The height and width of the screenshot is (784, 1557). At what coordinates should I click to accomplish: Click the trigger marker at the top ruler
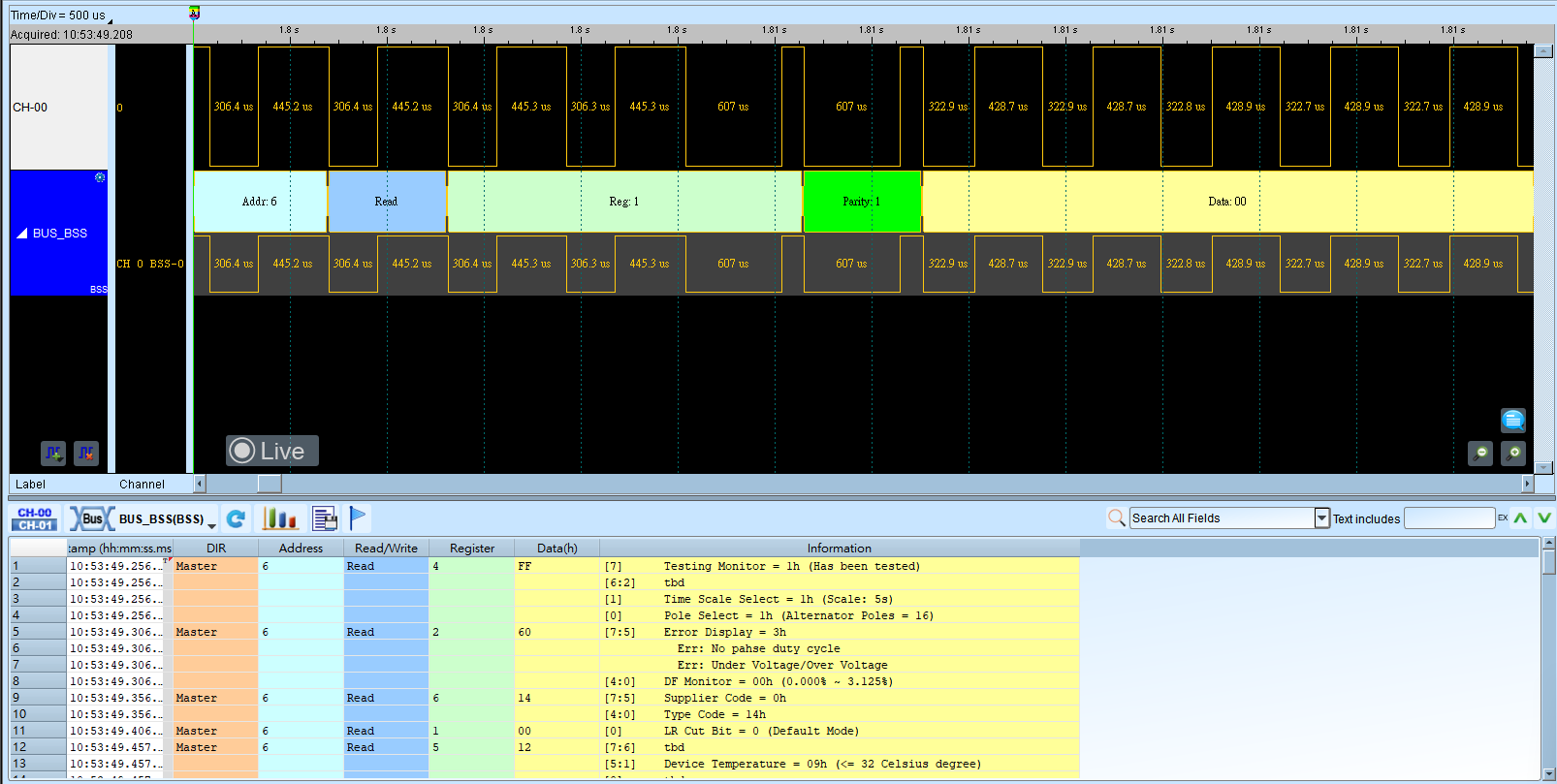(x=194, y=13)
